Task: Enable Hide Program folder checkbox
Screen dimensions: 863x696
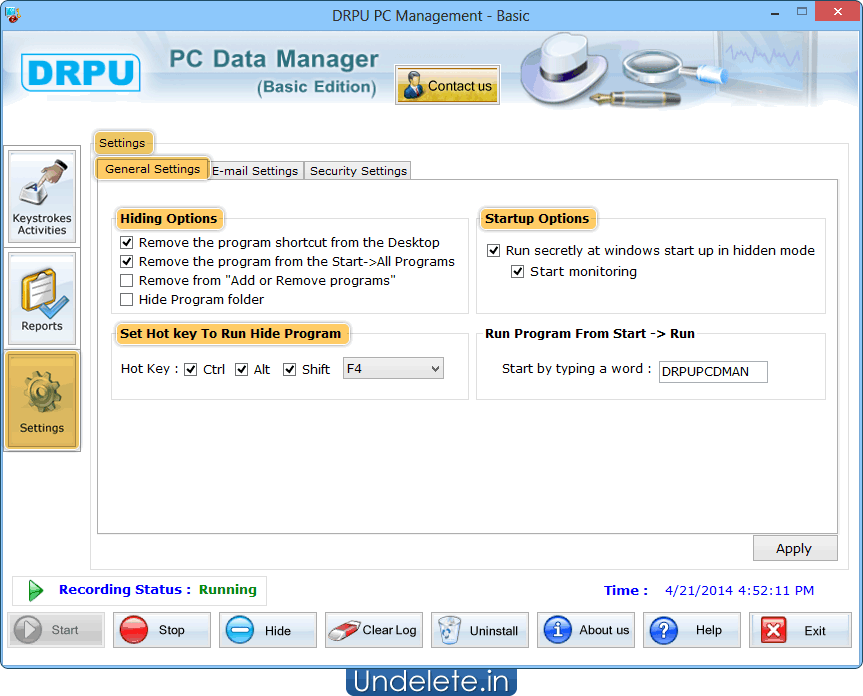Action: click(x=127, y=299)
